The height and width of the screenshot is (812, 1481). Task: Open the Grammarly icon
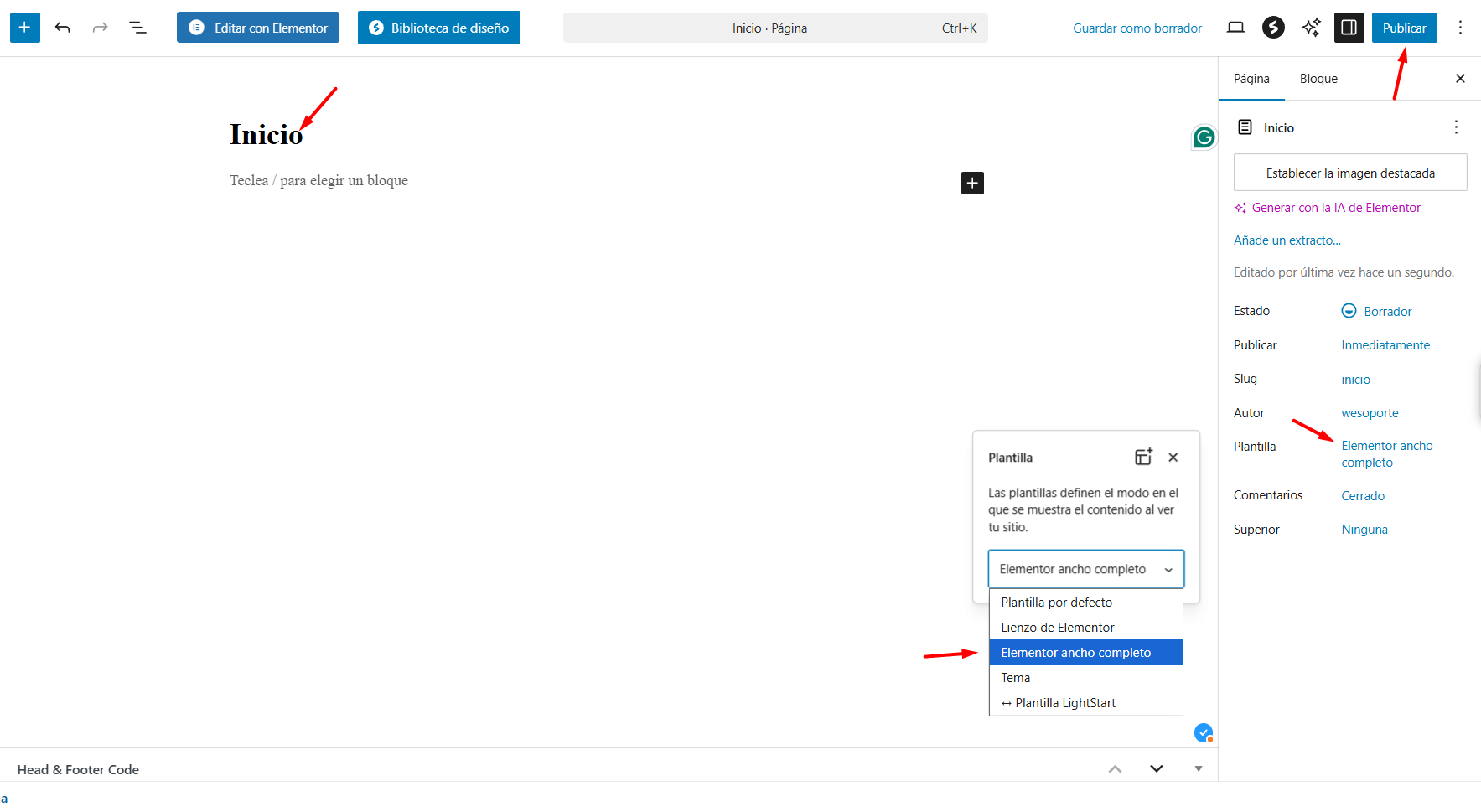pos(1204,137)
